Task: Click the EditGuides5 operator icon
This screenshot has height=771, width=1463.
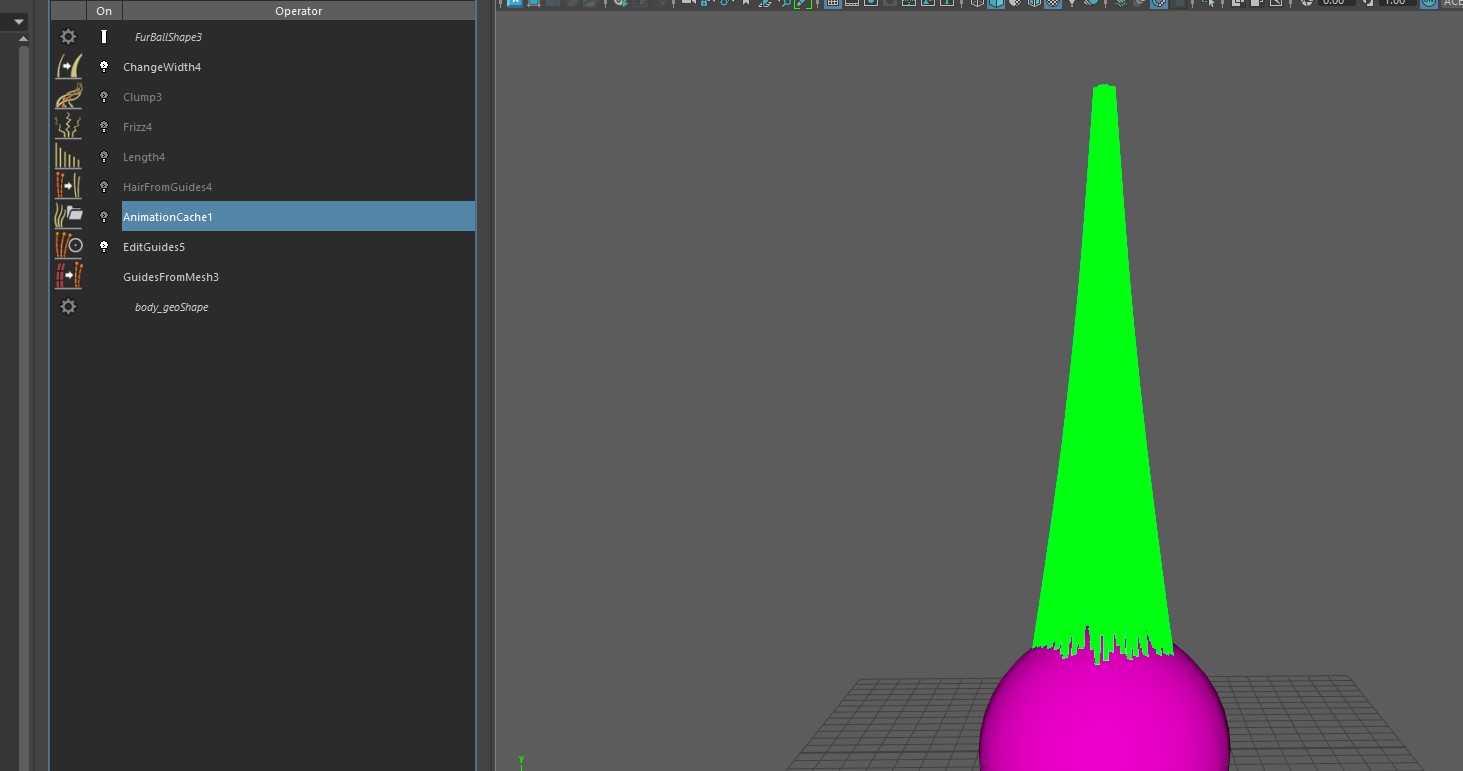Action: (x=68, y=247)
